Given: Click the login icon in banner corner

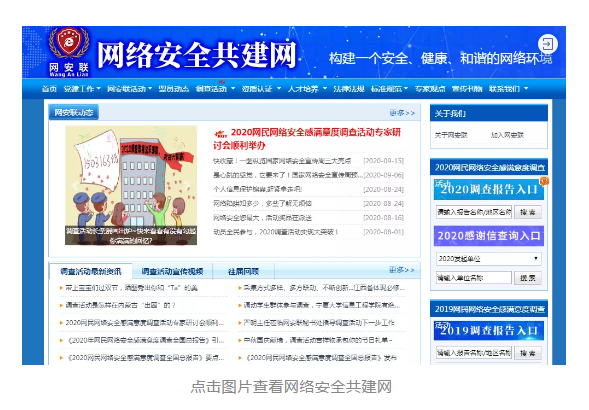Looking at the screenshot, I should 548,44.
